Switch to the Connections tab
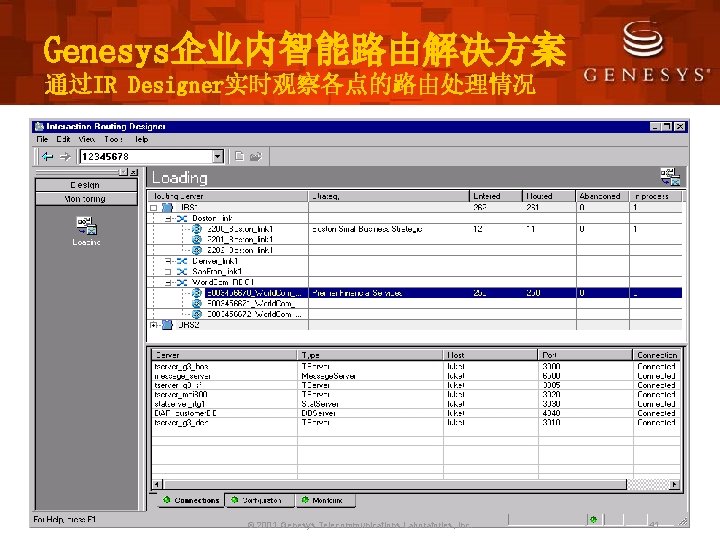The image size is (720, 540). [x=191, y=500]
